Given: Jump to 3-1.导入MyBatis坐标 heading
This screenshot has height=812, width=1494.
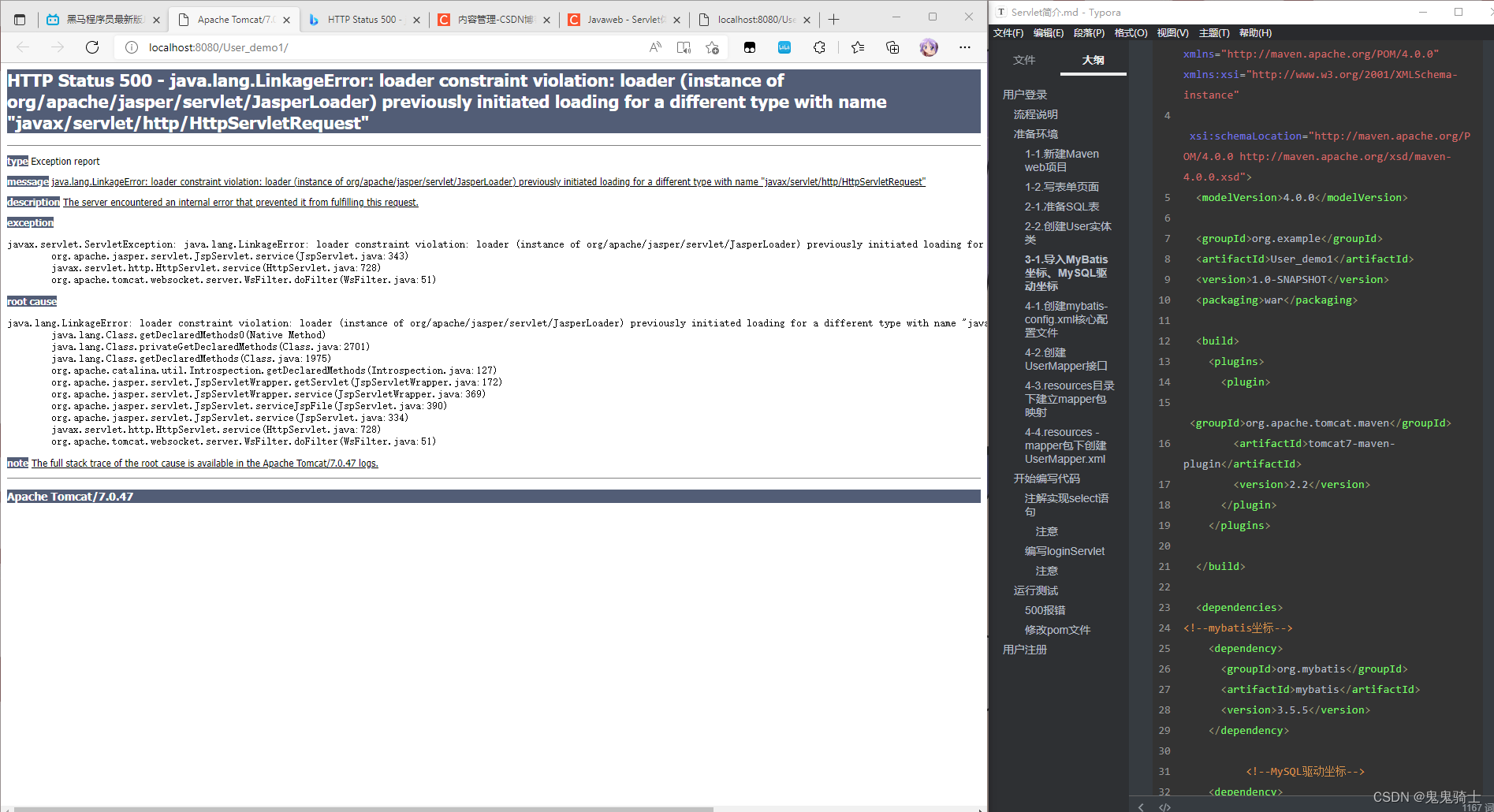Looking at the screenshot, I should click(x=1067, y=273).
